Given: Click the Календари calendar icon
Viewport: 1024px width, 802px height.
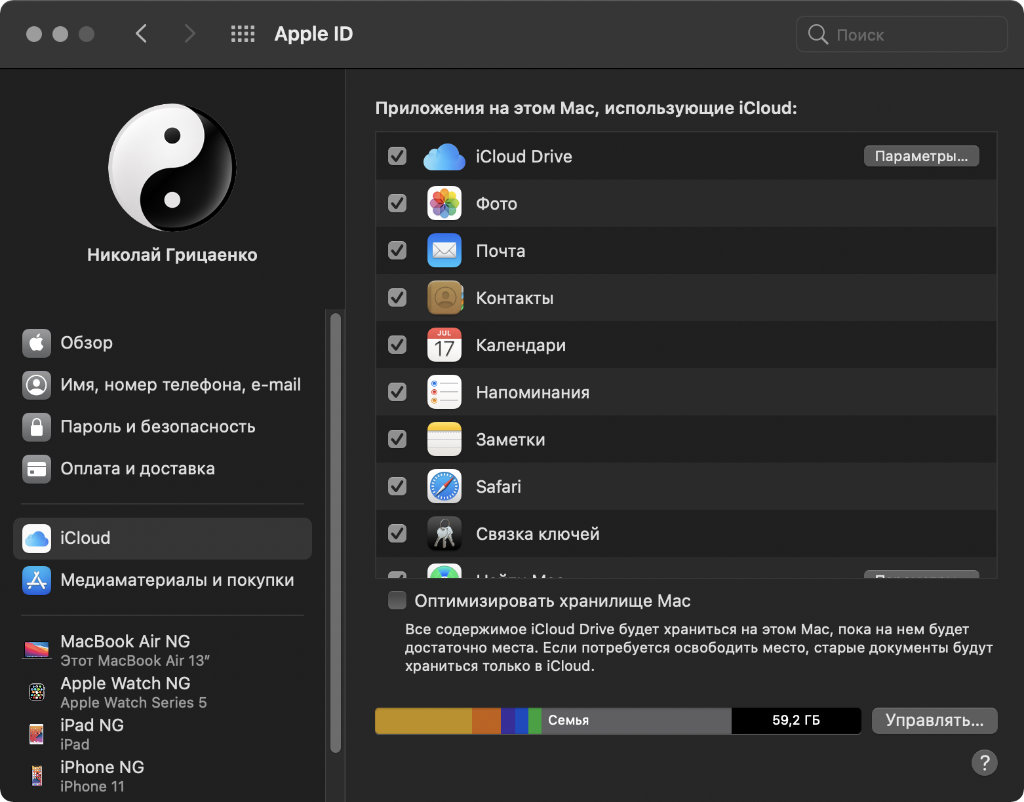Looking at the screenshot, I should (x=444, y=345).
